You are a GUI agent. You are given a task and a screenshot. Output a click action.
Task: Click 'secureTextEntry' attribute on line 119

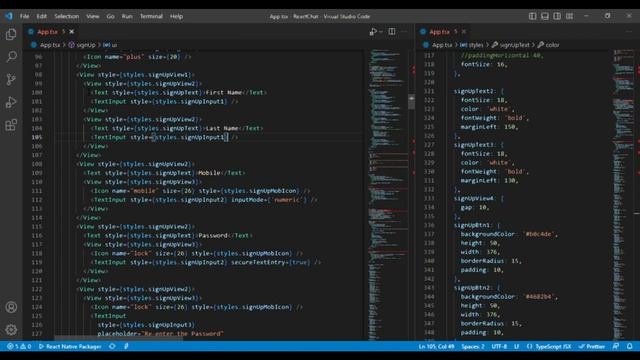(x=258, y=262)
